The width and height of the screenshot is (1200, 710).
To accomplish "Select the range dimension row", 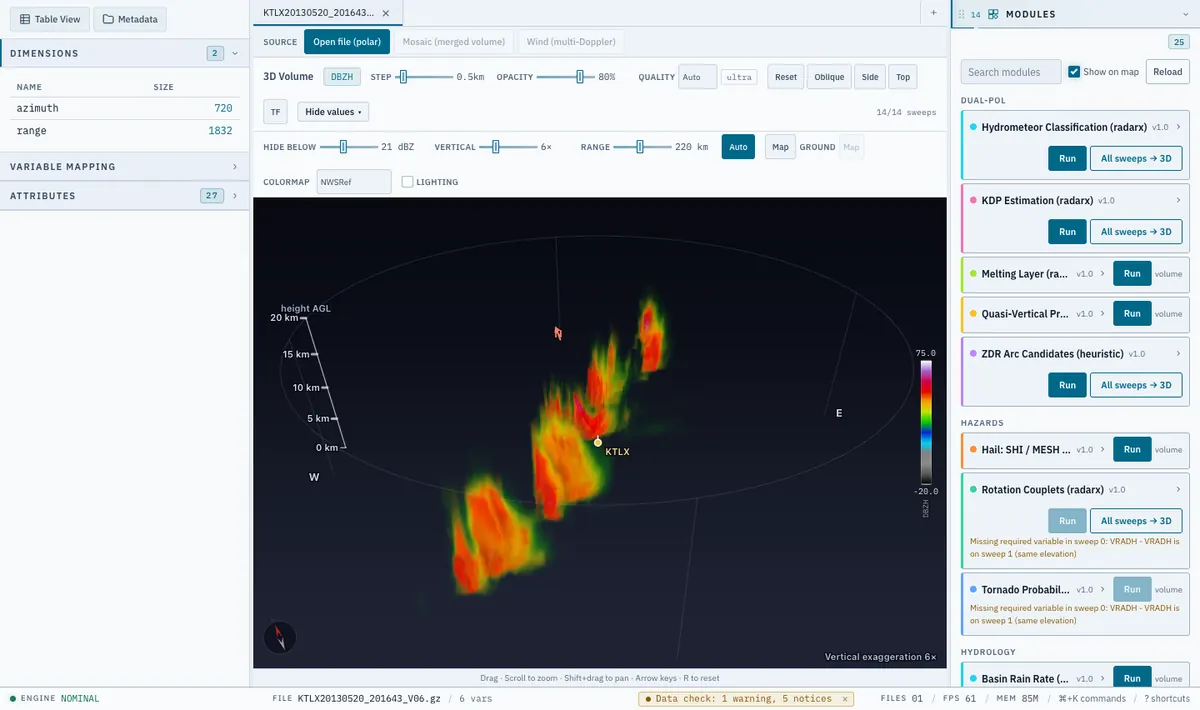I will click(x=124, y=131).
